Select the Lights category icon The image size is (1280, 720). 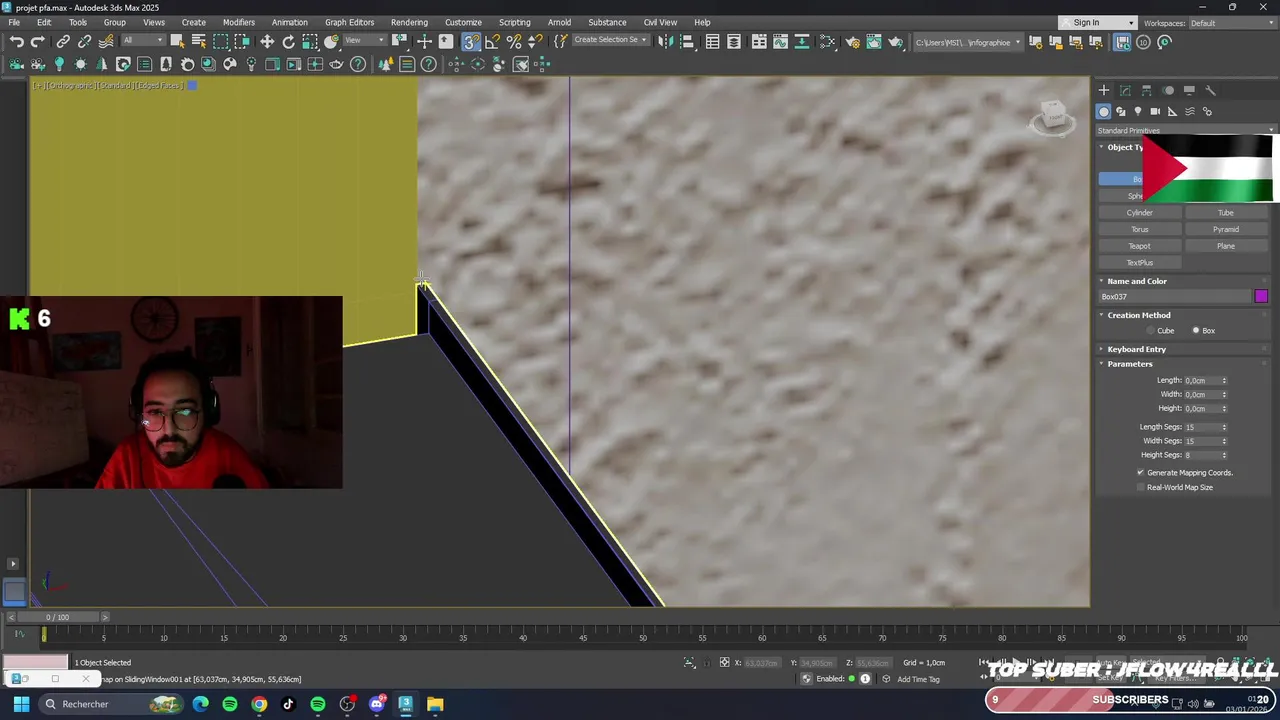pyautogui.click(x=1138, y=111)
